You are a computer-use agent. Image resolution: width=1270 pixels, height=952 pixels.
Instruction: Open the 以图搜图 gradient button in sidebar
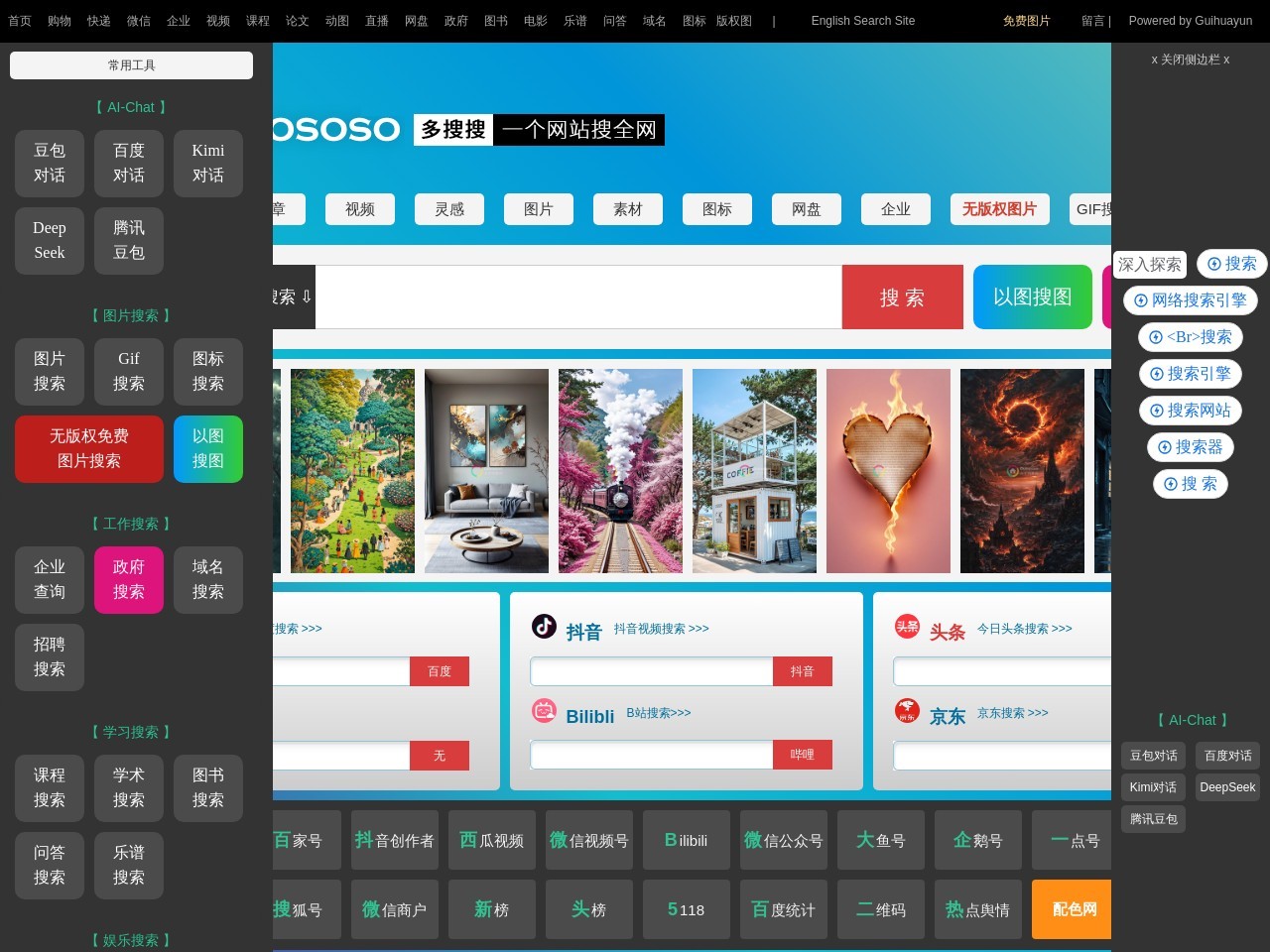[x=207, y=449]
